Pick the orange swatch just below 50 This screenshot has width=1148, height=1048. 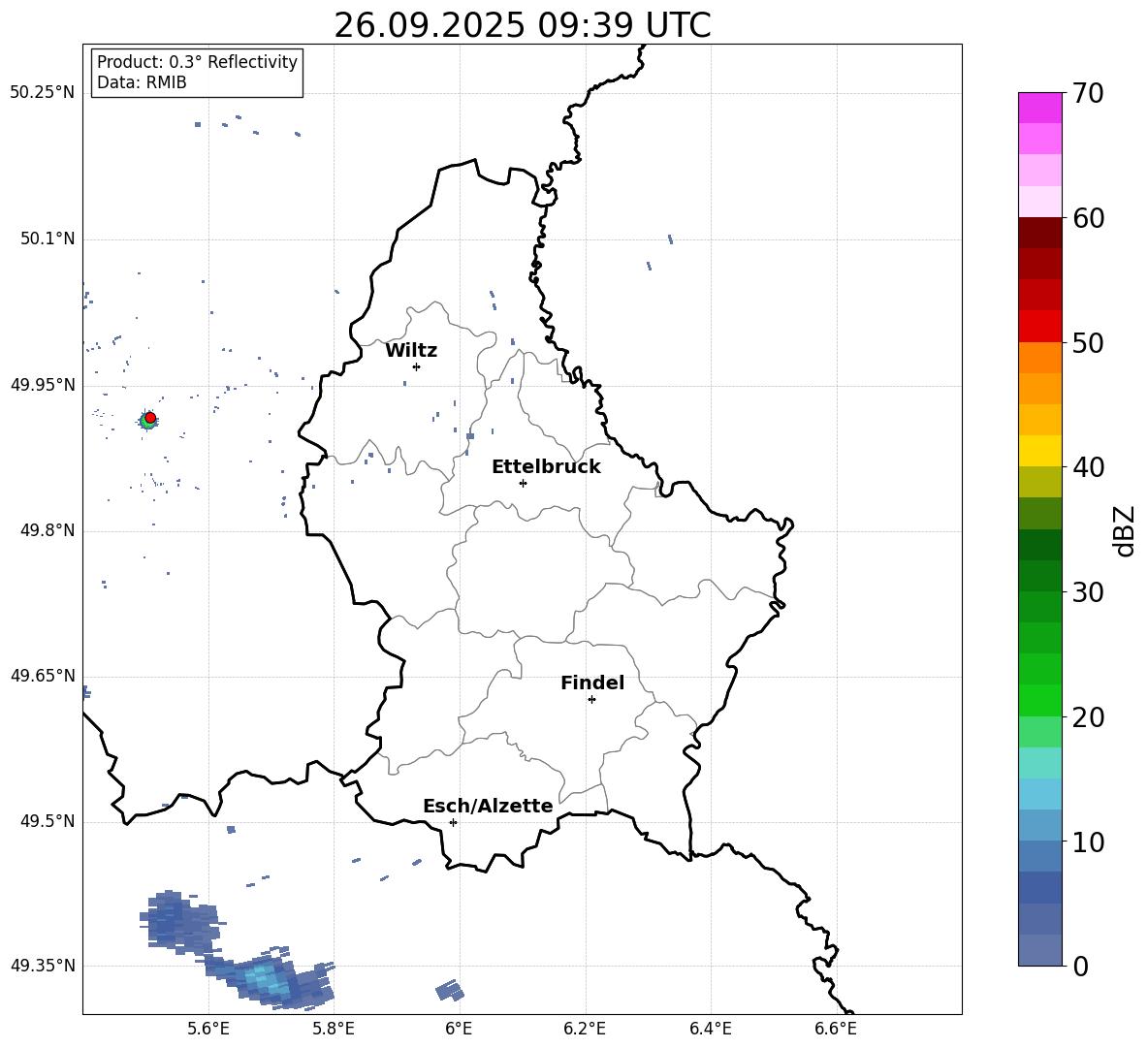[x=1040, y=358]
